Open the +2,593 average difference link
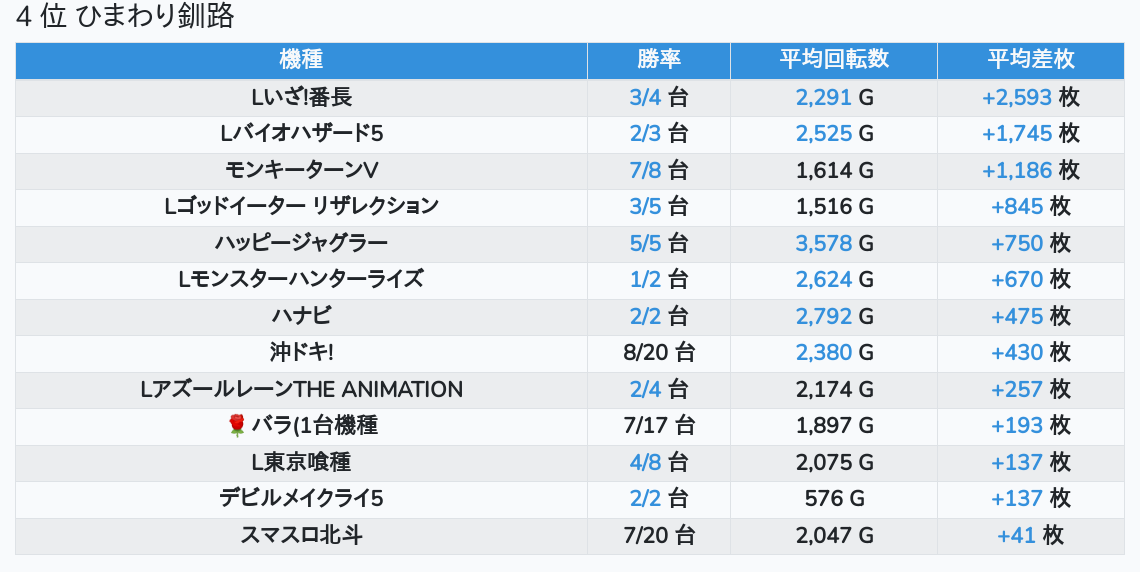The image size is (1140, 572). tap(1016, 97)
